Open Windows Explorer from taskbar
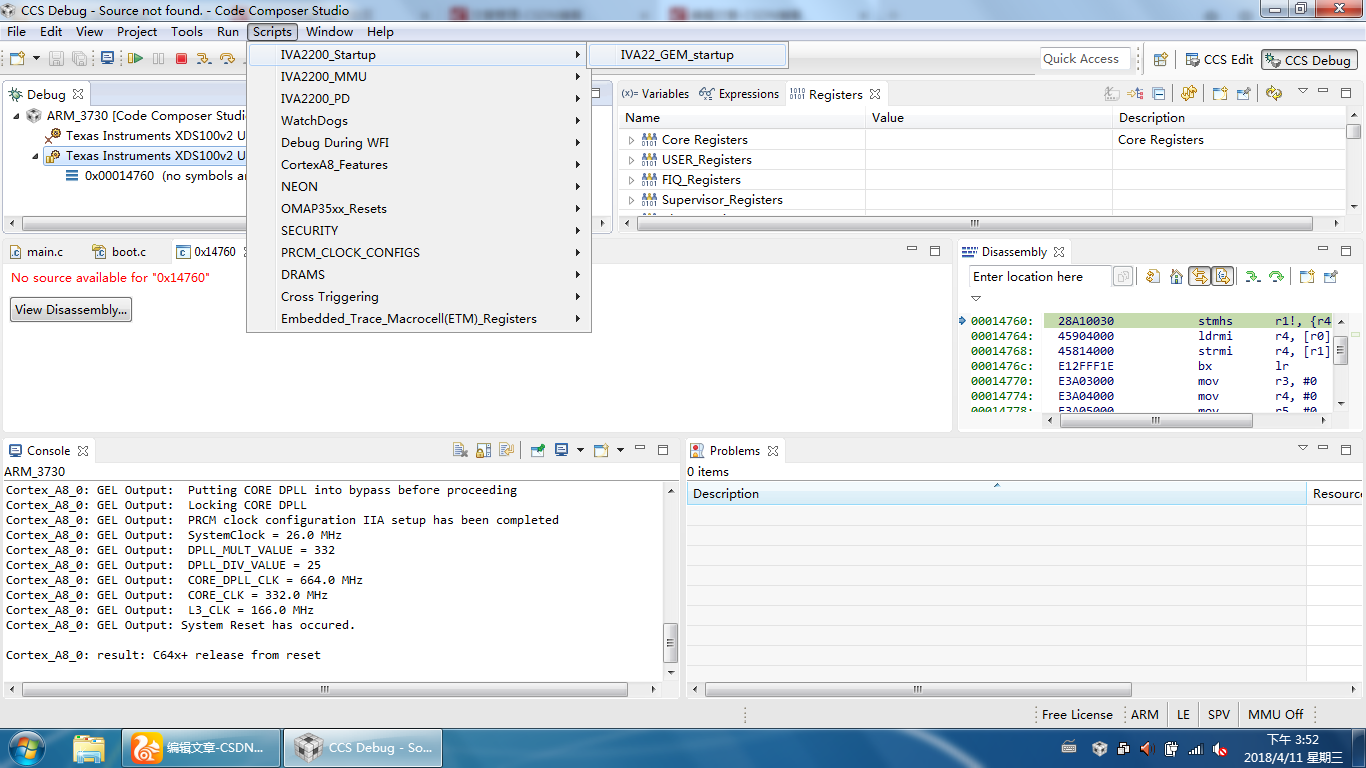The height and width of the screenshot is (768, 1366). [x=89, y=747]
